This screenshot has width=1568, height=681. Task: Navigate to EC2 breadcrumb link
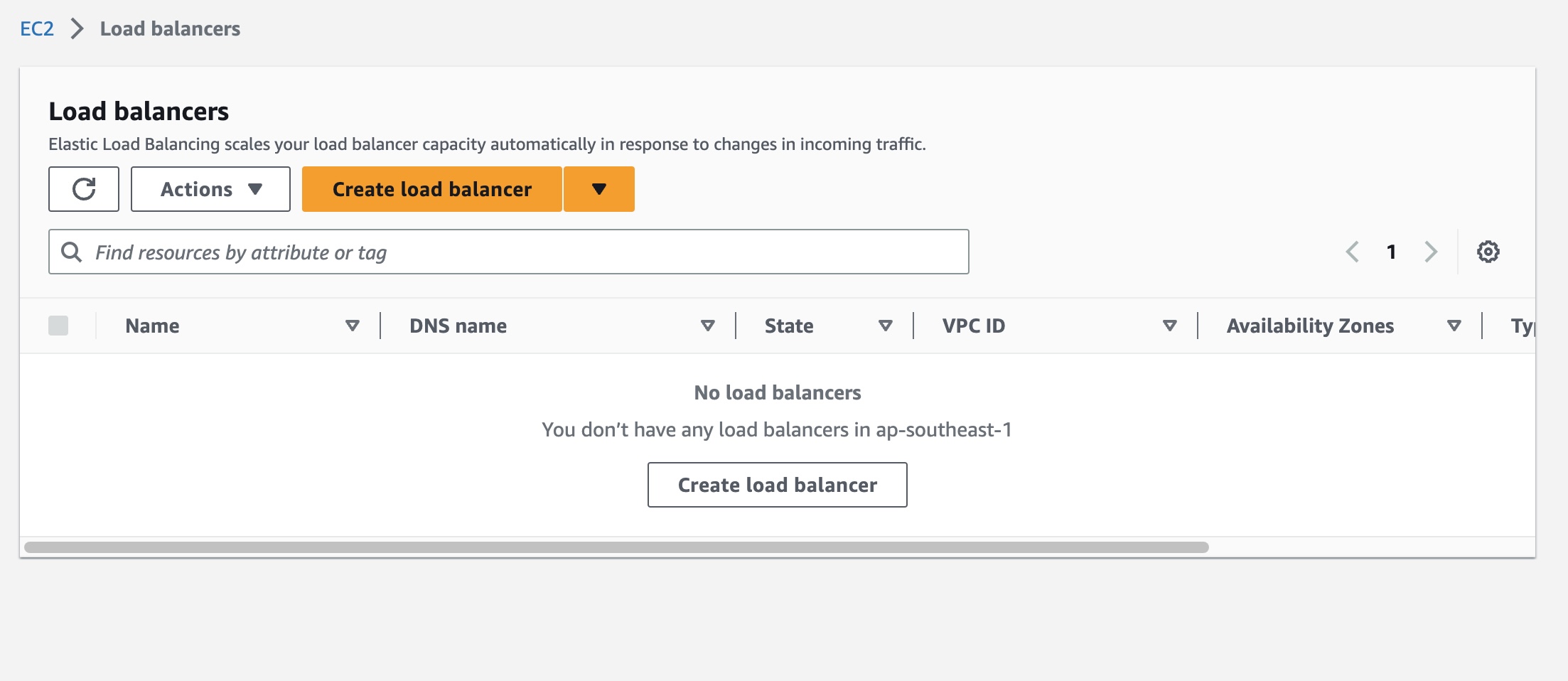click(x=37, y=28)
